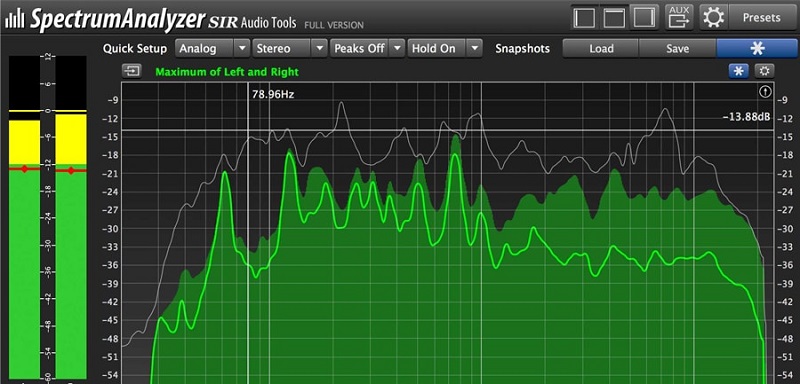Image resolution: width=800 pixels, height=384 pixels.
Task: Click the panel toggle icon beside Maximum label
Action: (132, 71)
